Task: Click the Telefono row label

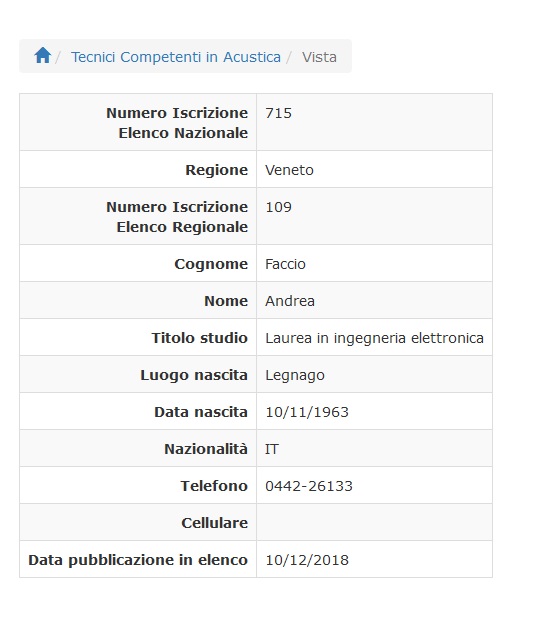Action: pyautogui.click(x=214, y=486)
